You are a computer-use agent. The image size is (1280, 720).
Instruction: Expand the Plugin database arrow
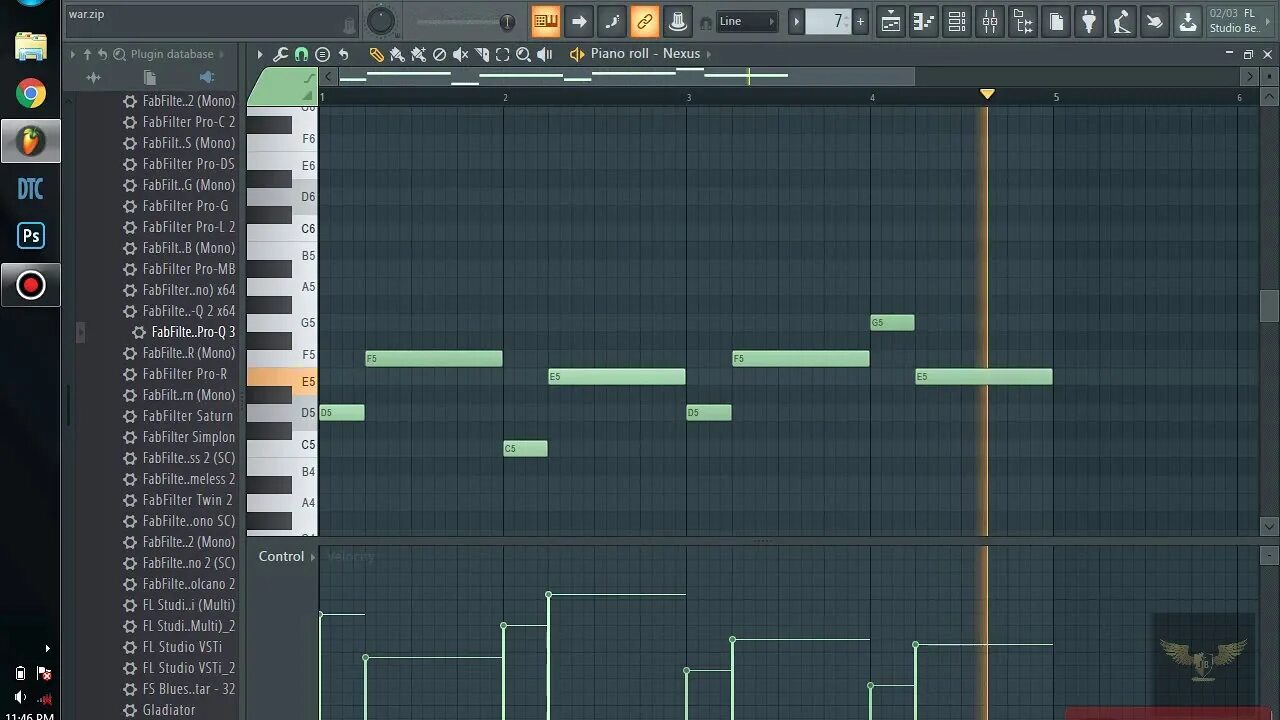pos(221,54)
